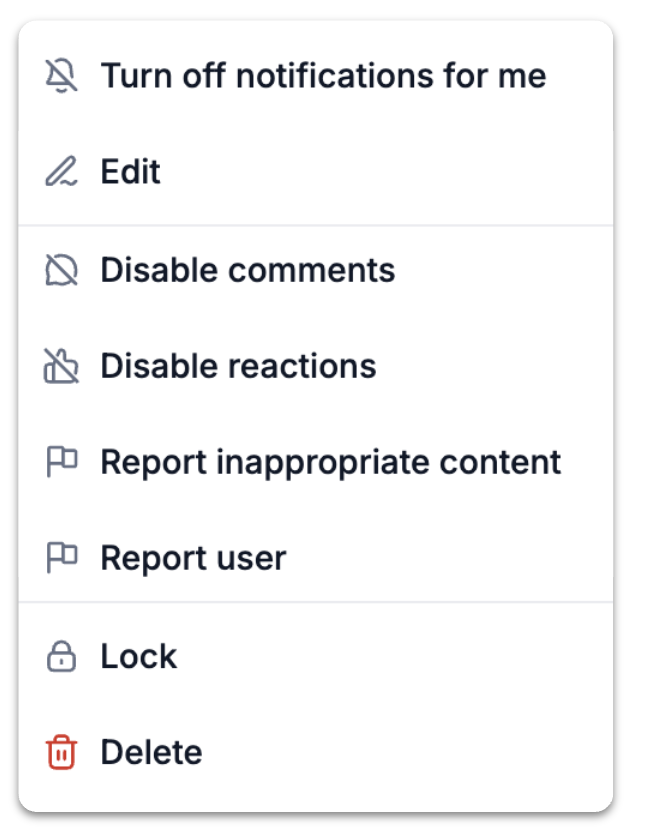The image size is (646, 836).
Task: Click the padlock Lock icon
Action: tap(61, 656)
